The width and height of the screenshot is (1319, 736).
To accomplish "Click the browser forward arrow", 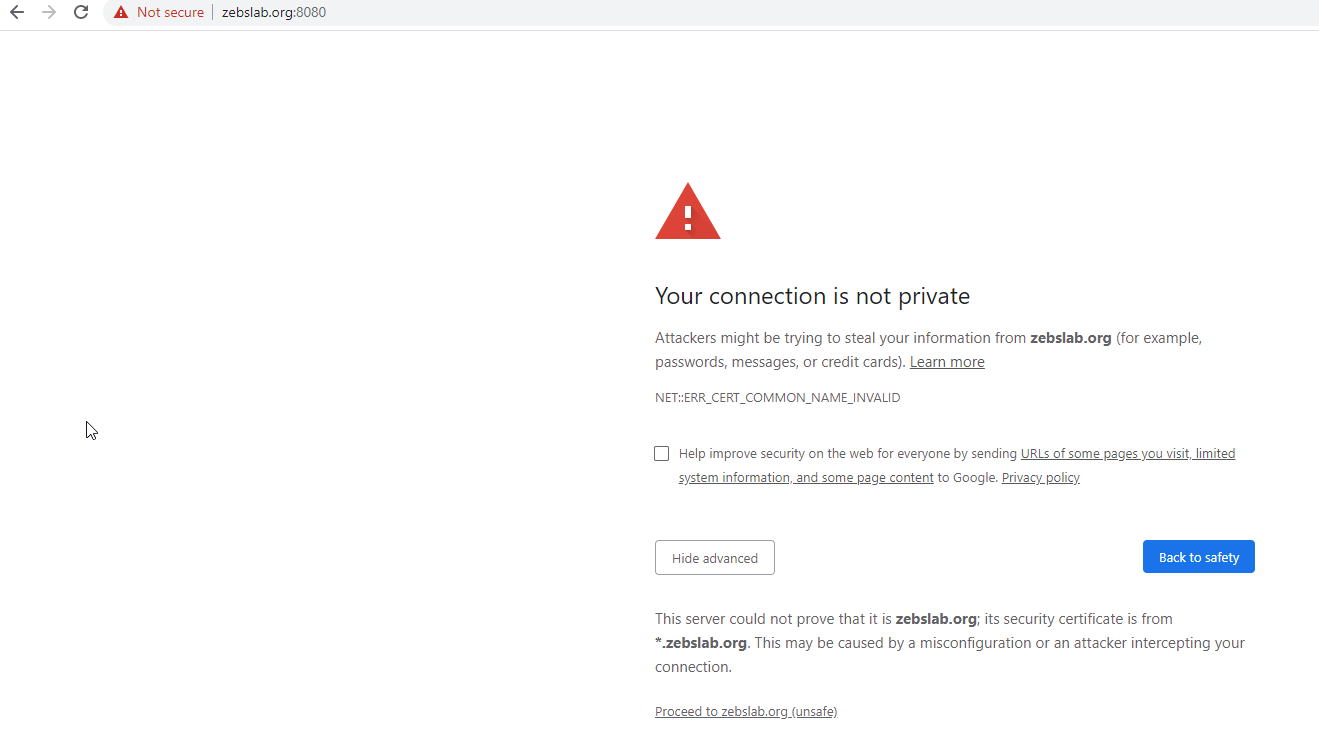I will click(x=49, y=12).
